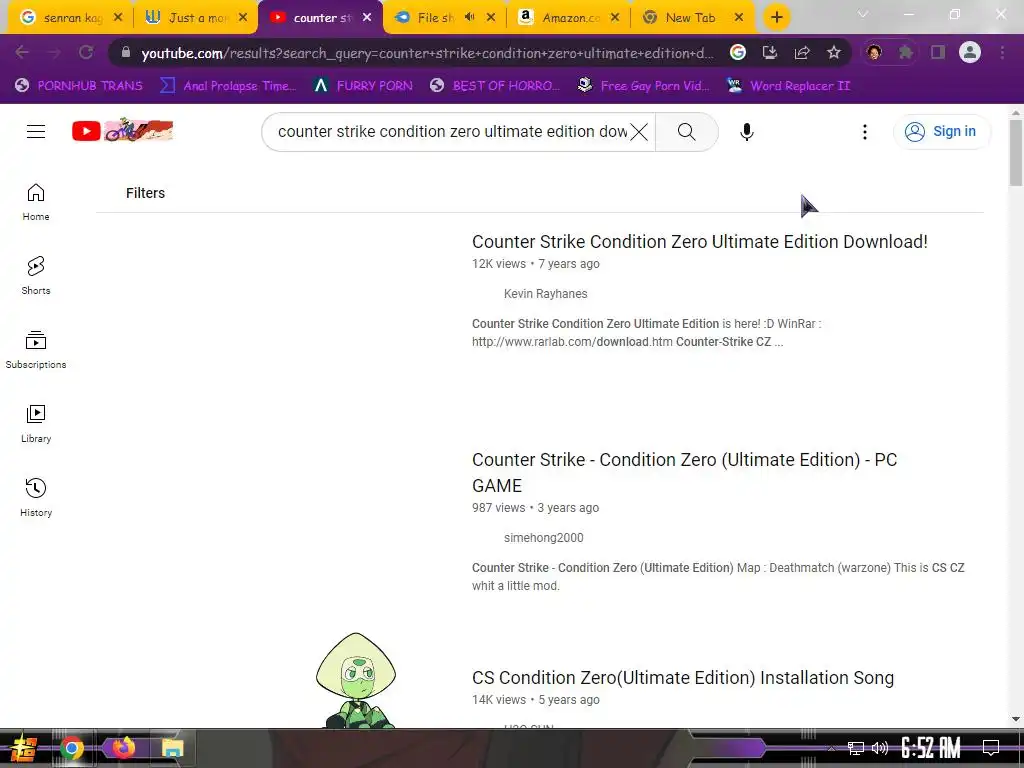Open video Counter Strike - Condition Zero (Ultimate Edition) - PC GAME
Viewport: 1024px width, 768px height.
tap(684, 473)
